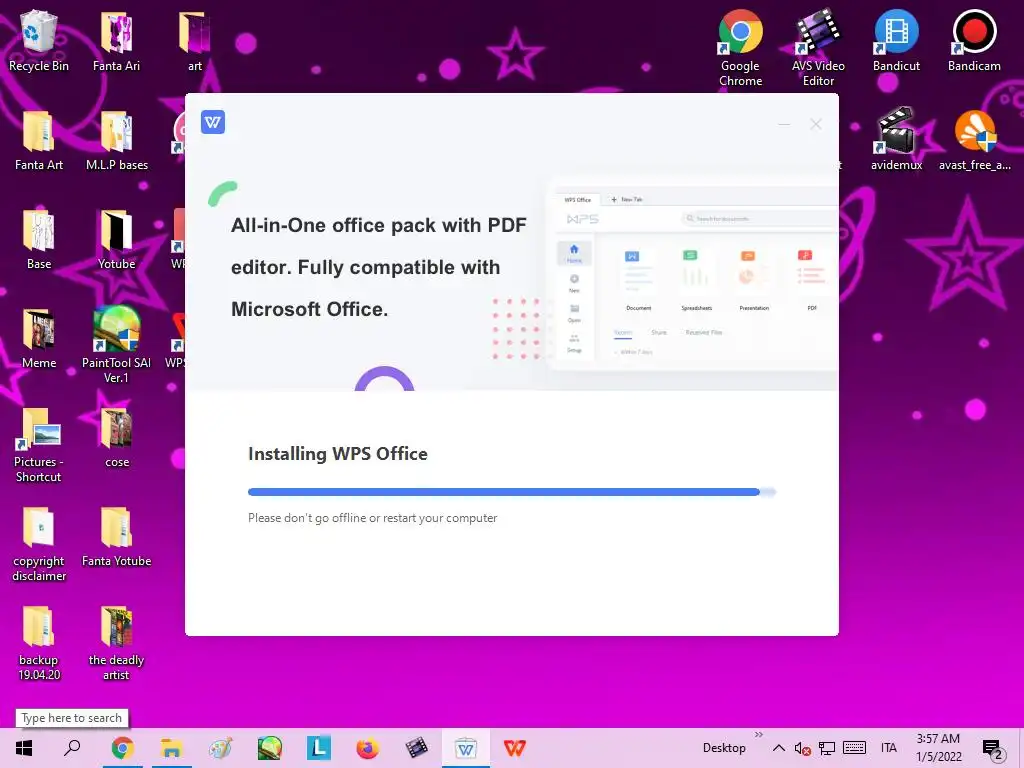This screenshot has height=768, width=1024.
Task: Open Chrome from the taskbar
Action: click(122, 748)
